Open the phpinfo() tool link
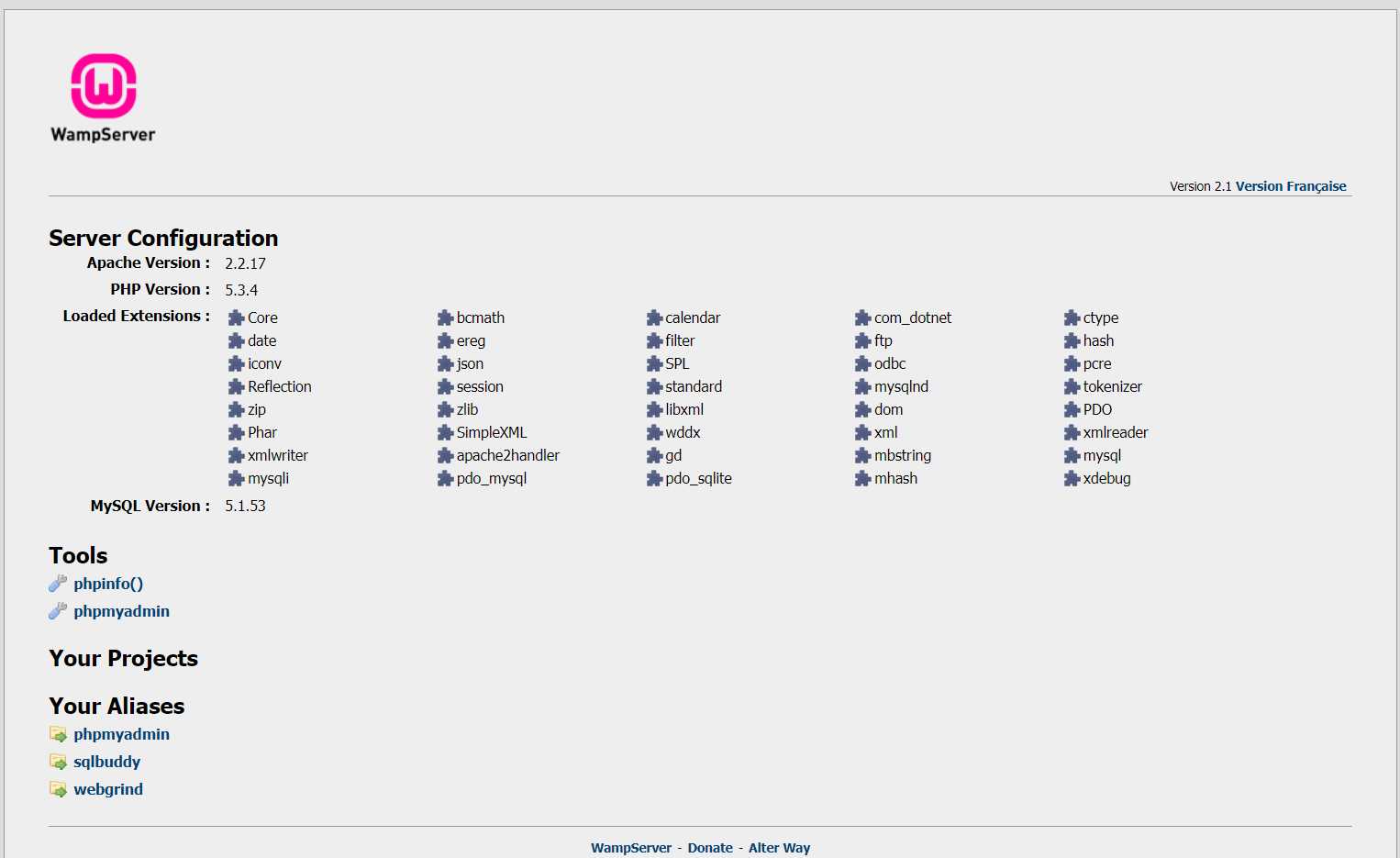The image size is (1400, 858). pyautogui.click(x=108, y=584)
